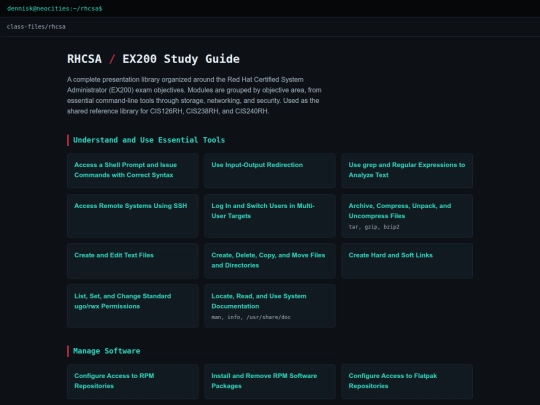Click the Manage Software section heading
Screen dimensions: 540x405
tap(106, 351)
